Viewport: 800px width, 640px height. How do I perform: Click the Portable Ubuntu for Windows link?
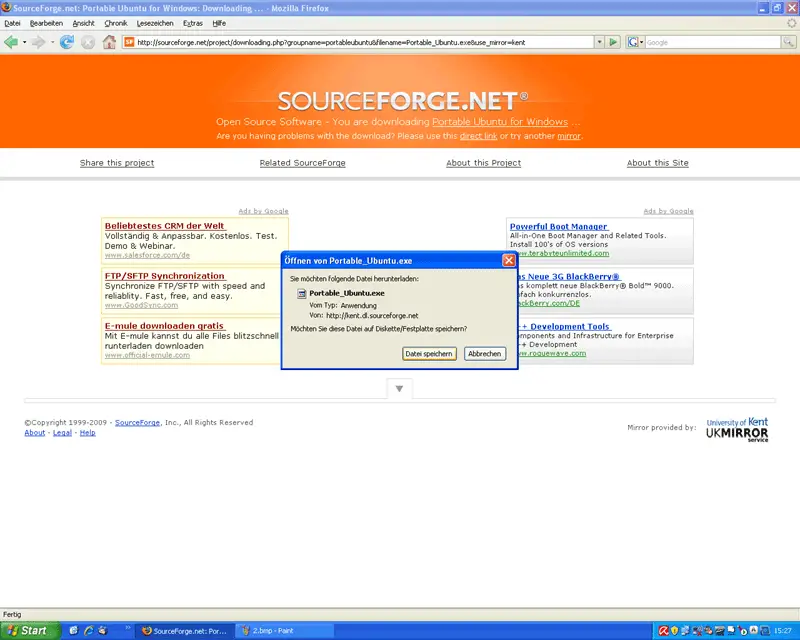pyautogui.click(x=500, y=122)
